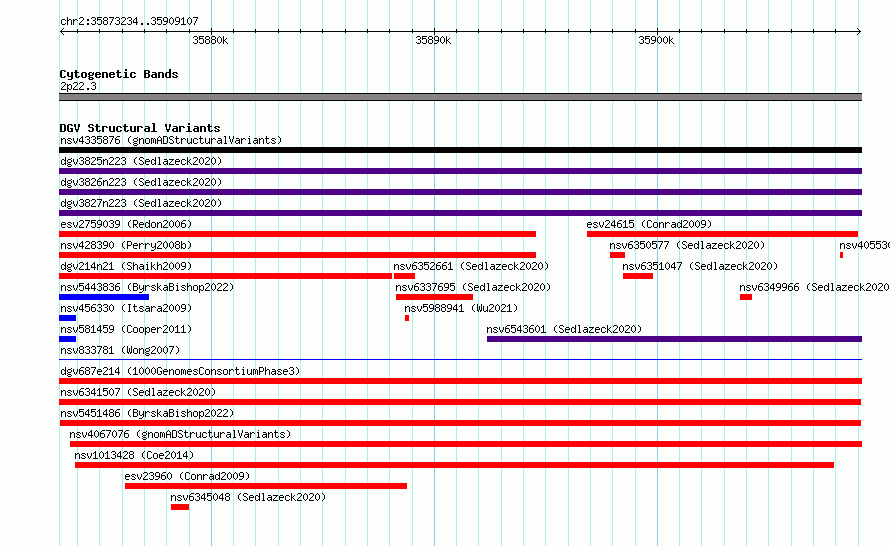Click the DGV Structural Variants track title
The height and width of the screenshot is (546, 890).
point(140,128)
